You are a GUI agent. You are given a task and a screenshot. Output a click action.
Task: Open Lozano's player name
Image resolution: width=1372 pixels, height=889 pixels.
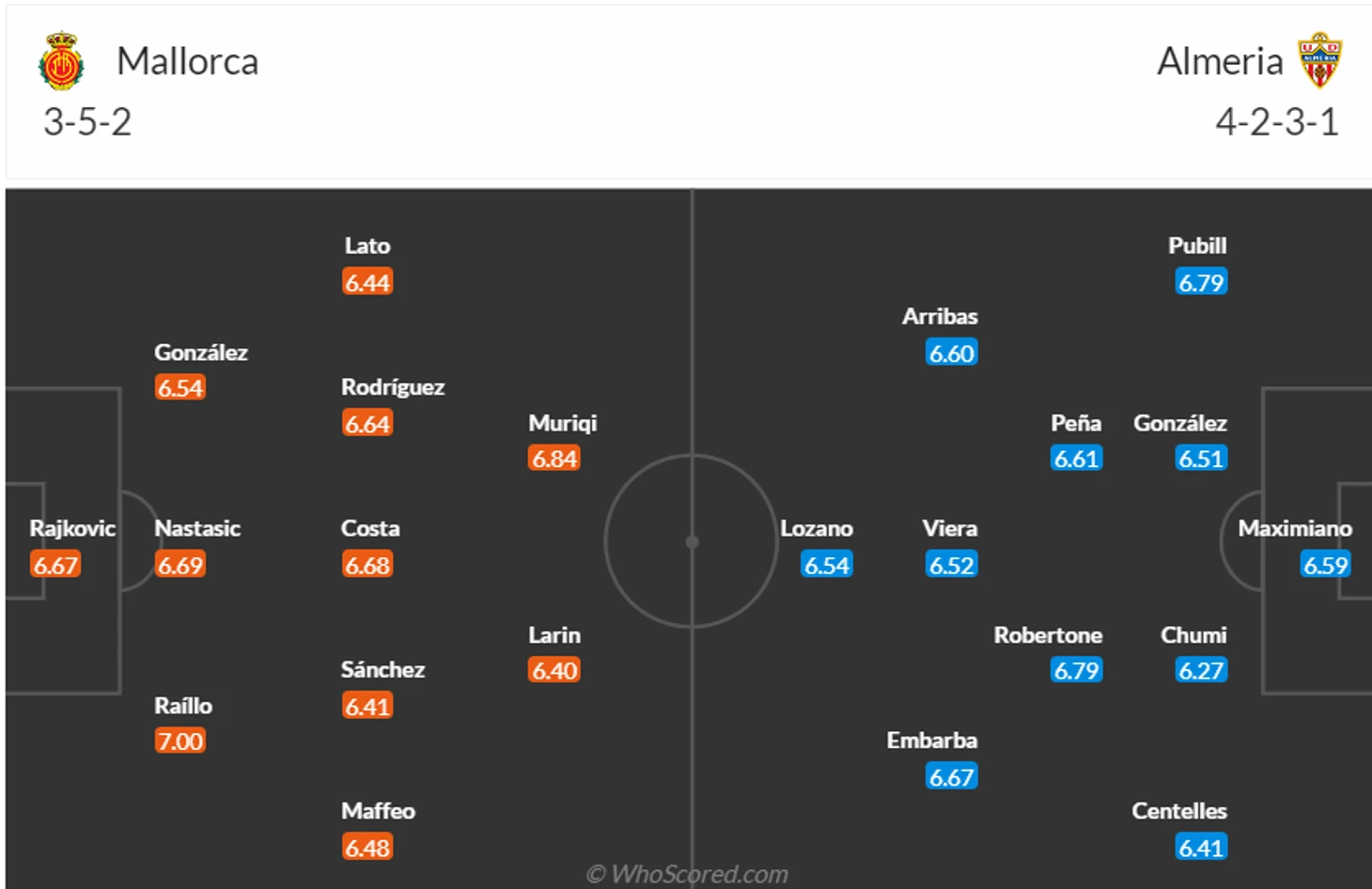point(817,528)
